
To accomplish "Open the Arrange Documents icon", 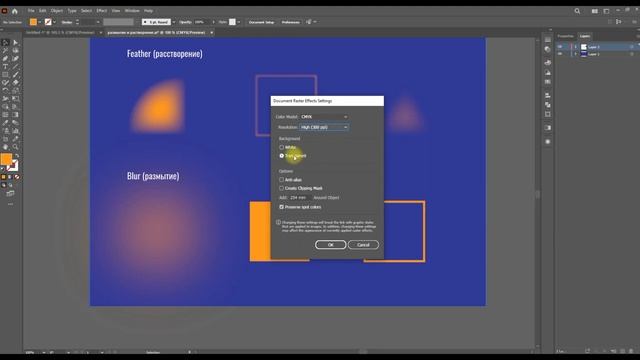I will (x=595, y=11).
